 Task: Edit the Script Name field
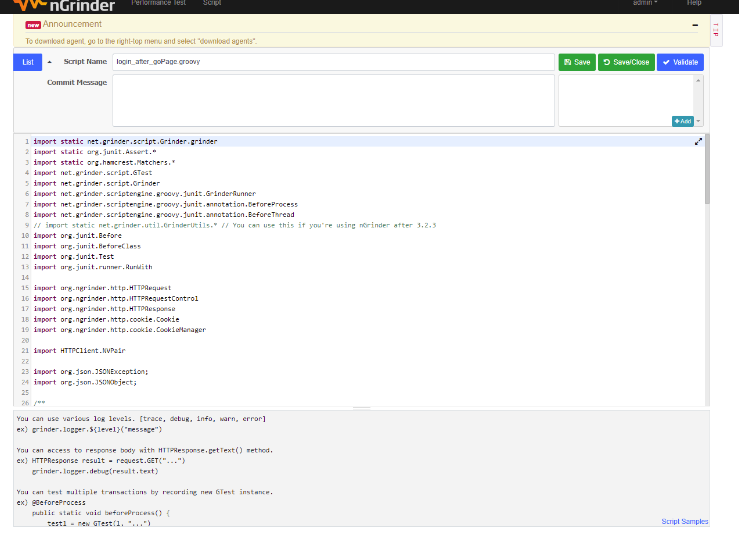(x=333, y=62)
